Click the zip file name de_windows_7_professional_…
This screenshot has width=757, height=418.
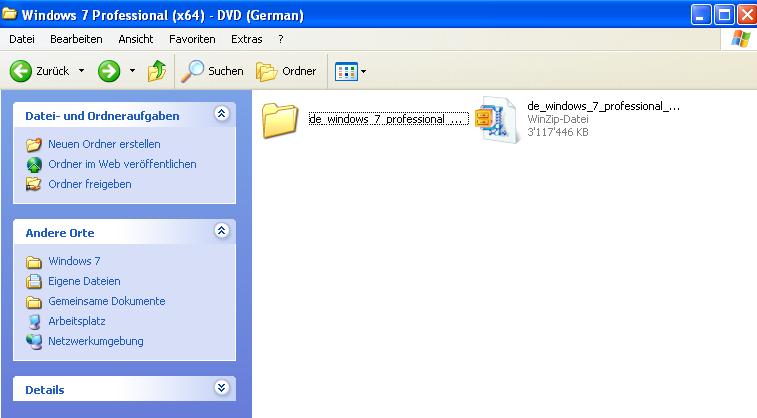tap(603, 106)
